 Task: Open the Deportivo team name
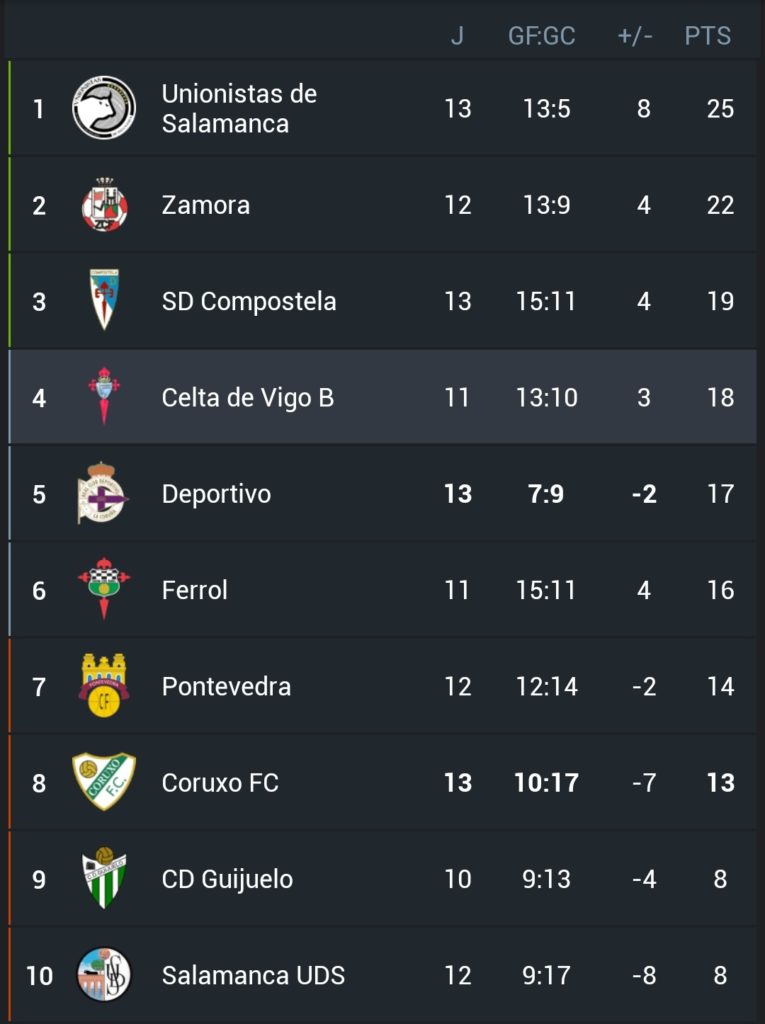pos(216,494)
